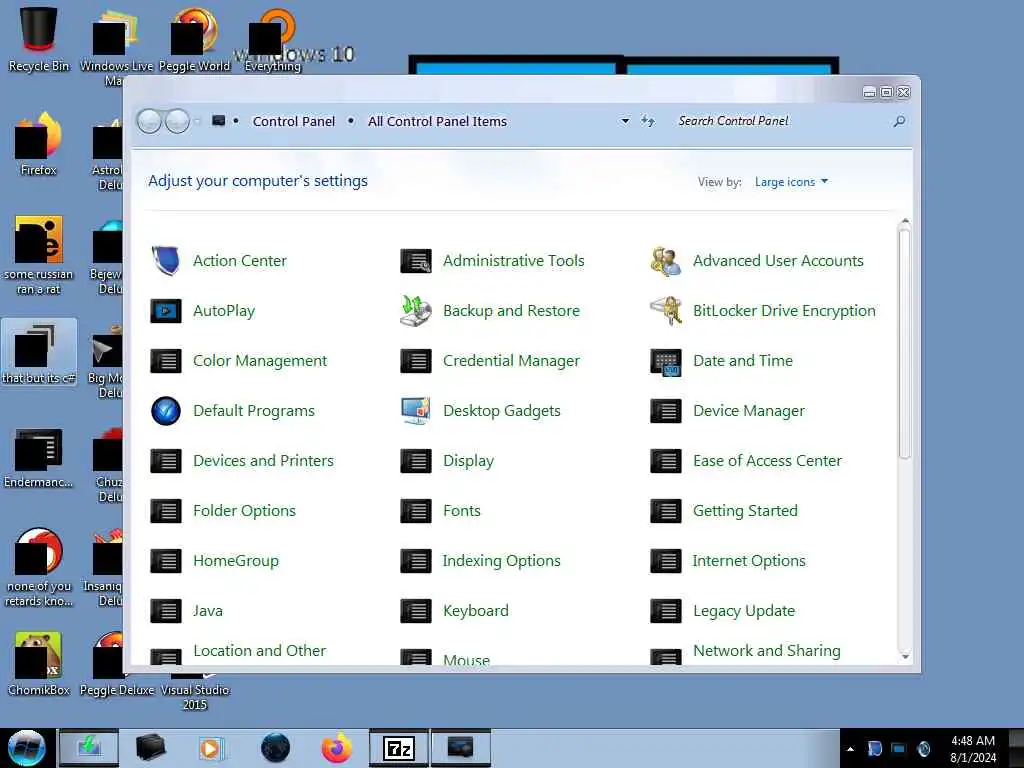Click Advanced User Accounts people icon

(x=666, y=261)
